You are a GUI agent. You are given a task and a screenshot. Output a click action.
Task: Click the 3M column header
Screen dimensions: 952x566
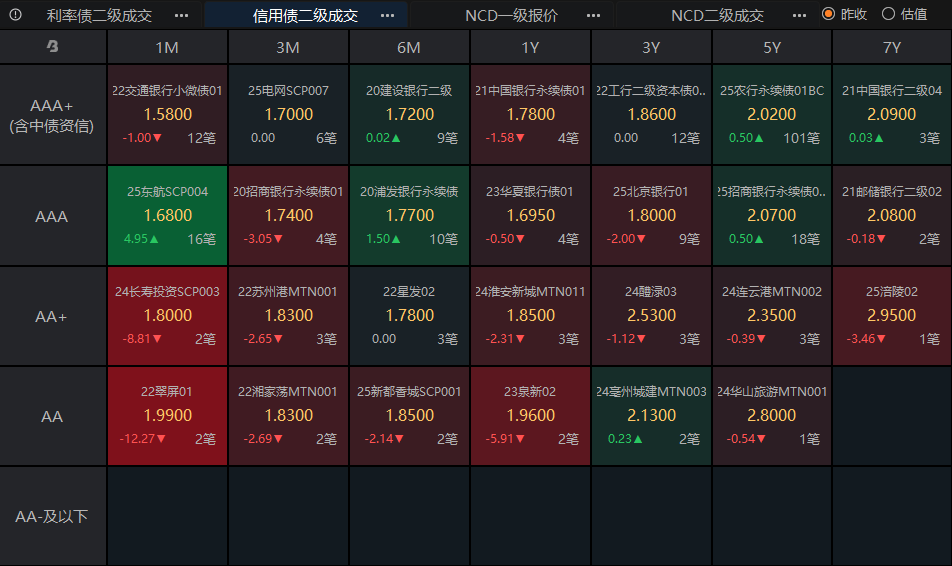pos(288,47)
